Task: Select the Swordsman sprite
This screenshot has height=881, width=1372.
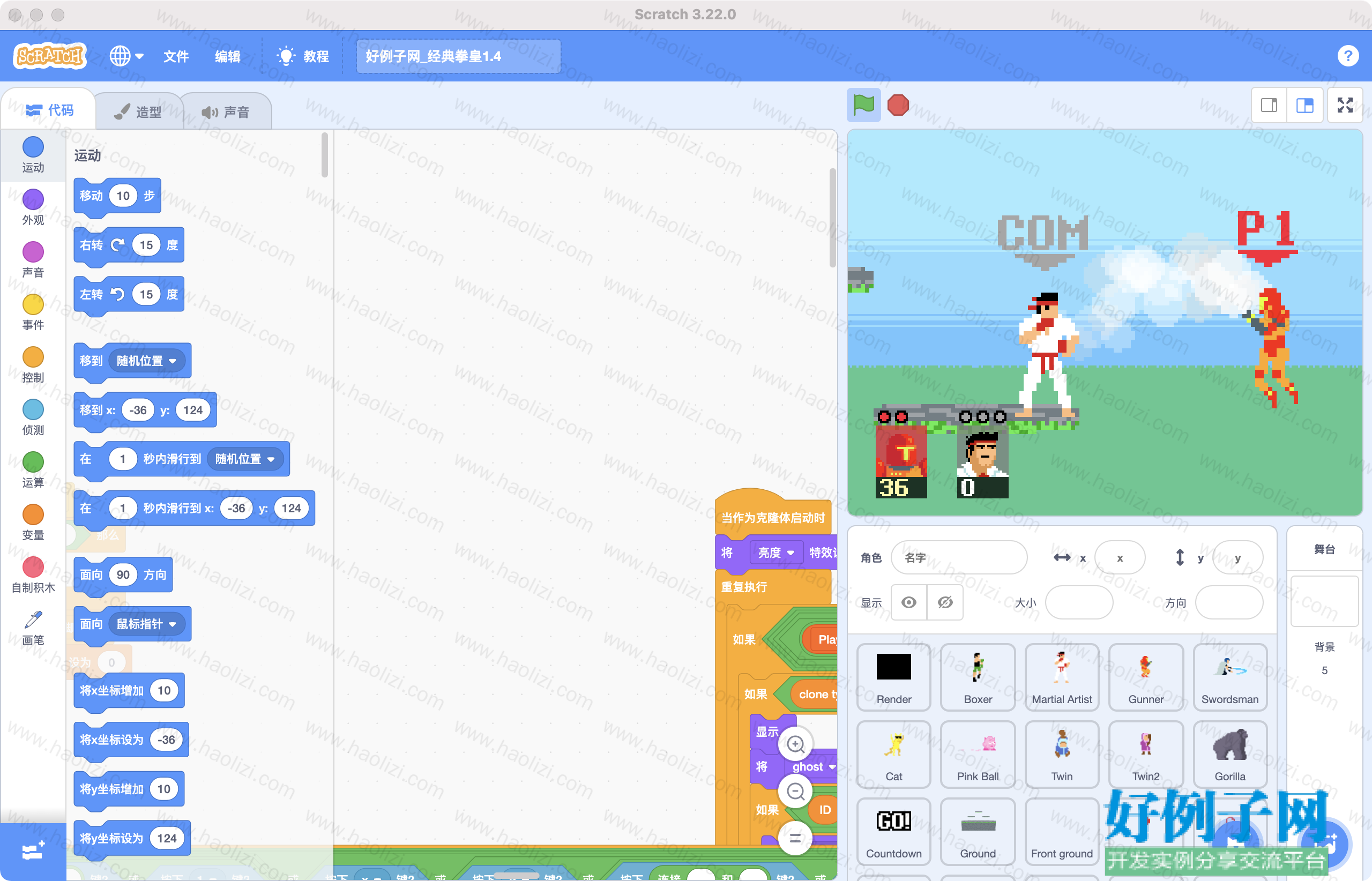Action: (x=1230, y=677)
